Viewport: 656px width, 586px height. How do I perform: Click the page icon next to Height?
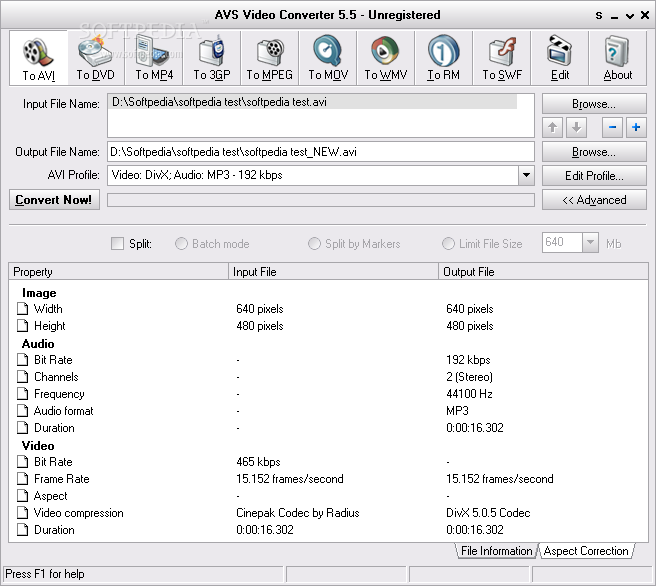(x=23, y=326)
